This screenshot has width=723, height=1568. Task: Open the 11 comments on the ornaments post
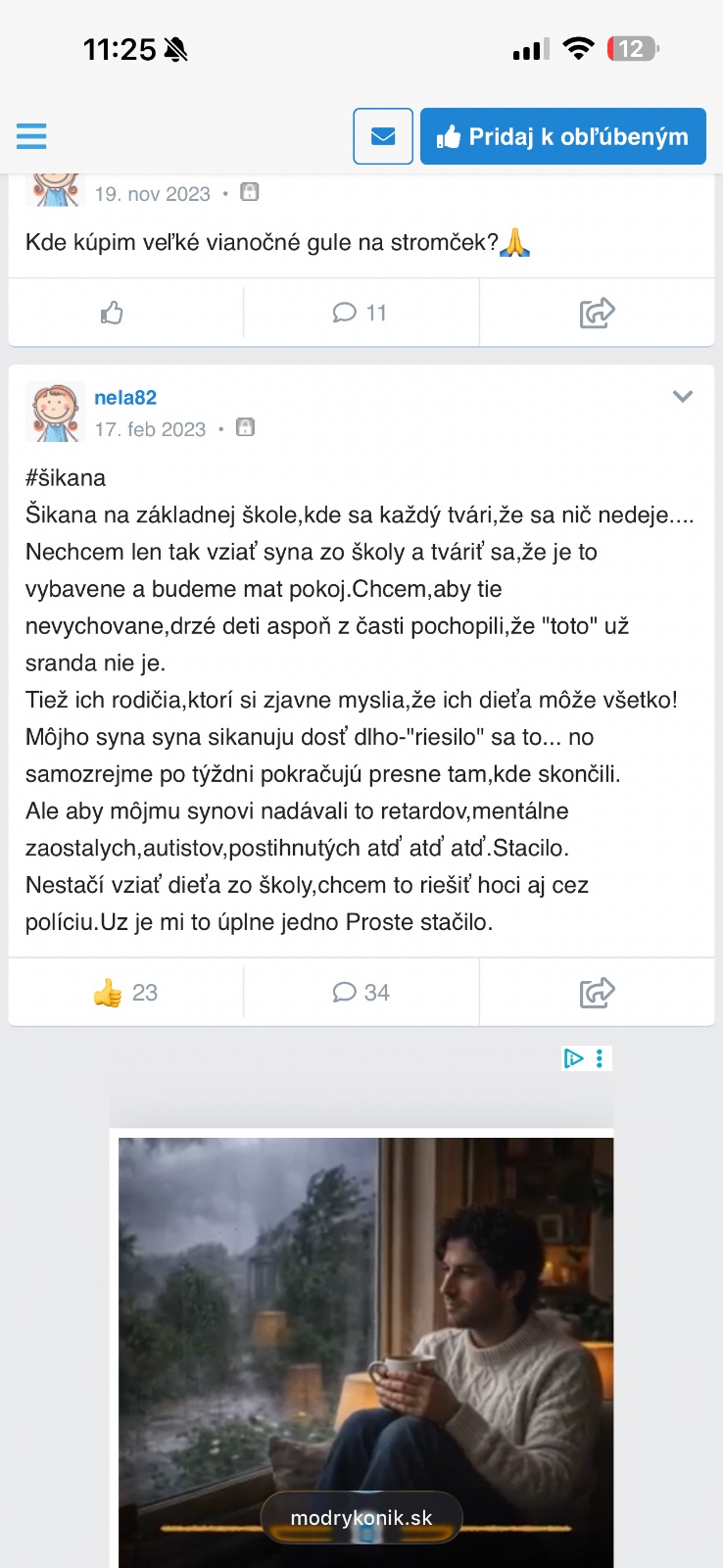point(361,313)
